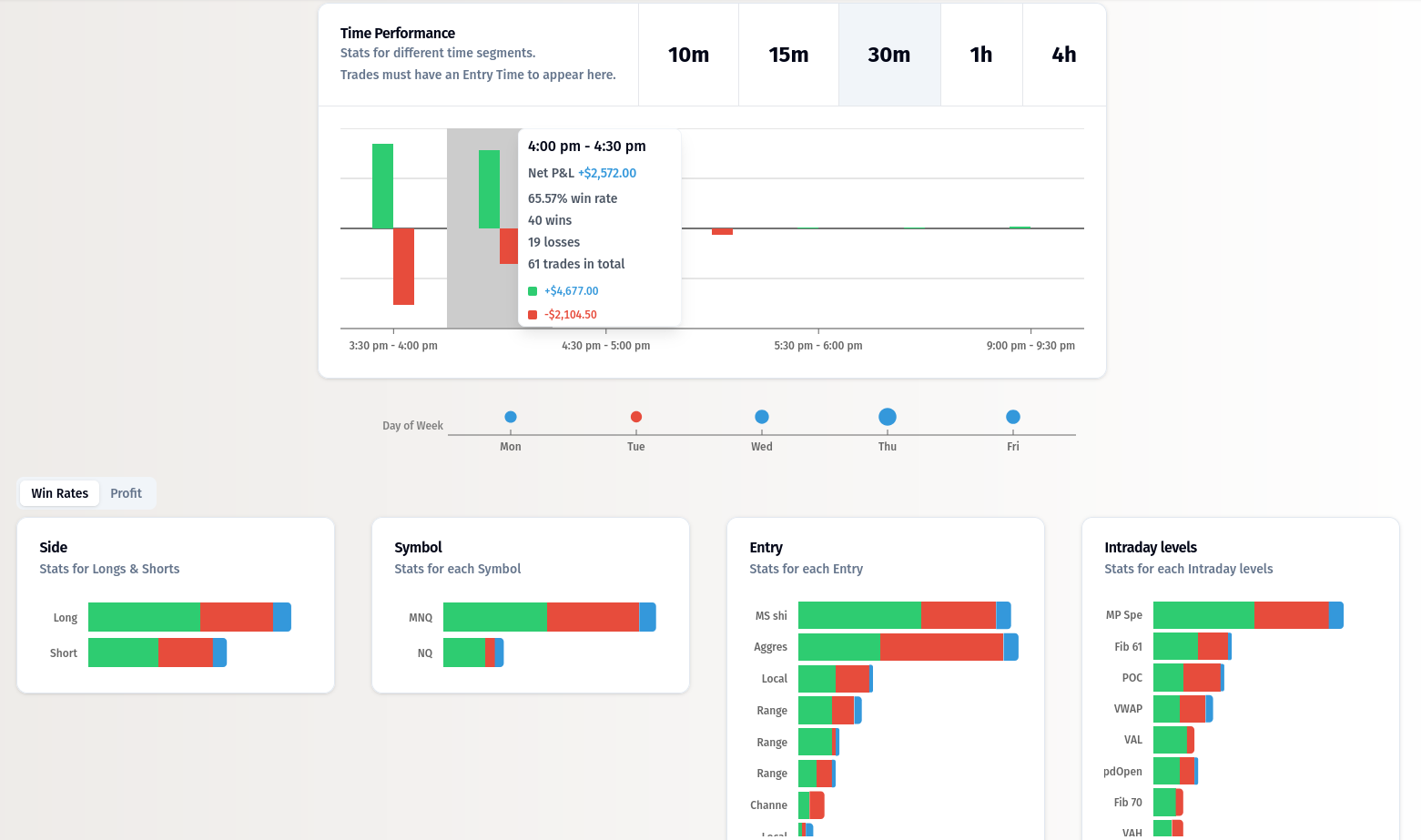Screen dimensions: 1421x840
Task: Click the green profit legend square in tooltip
Action: [533, 290]
